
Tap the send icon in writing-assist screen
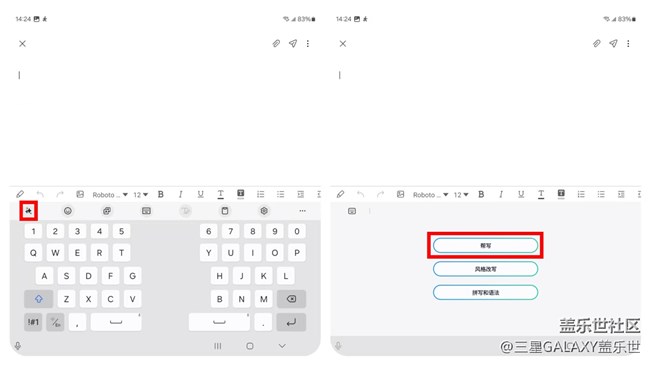click(x=613, y=43)
